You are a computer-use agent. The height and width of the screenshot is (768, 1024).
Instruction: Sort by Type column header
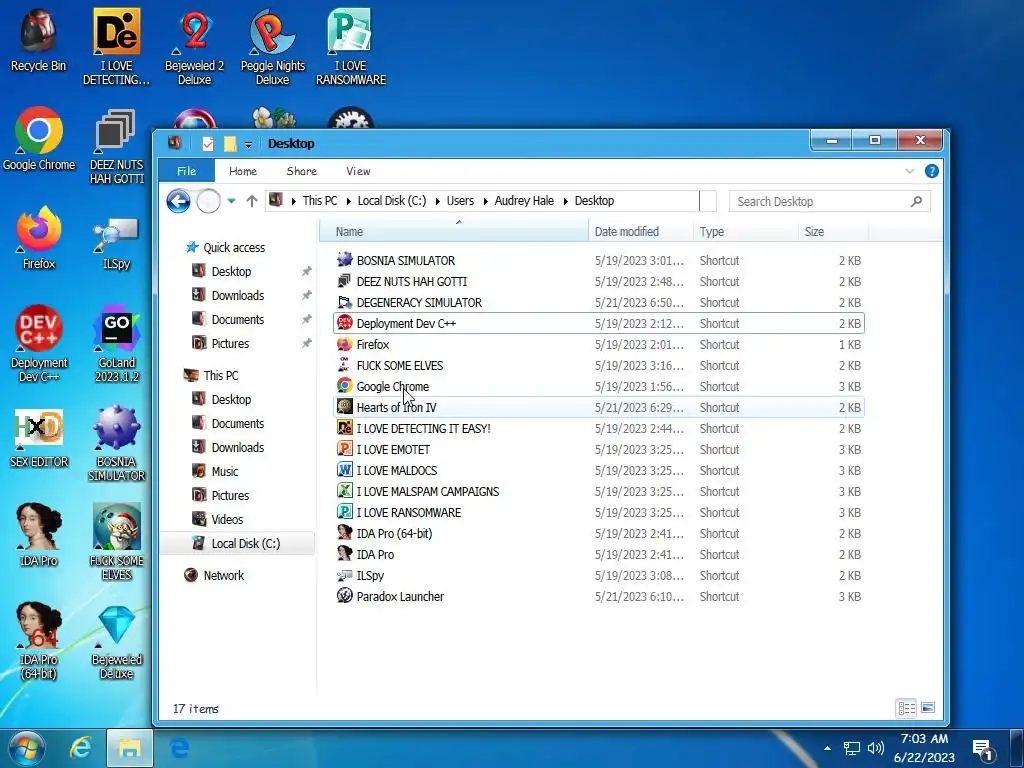(x=746, y=231)
